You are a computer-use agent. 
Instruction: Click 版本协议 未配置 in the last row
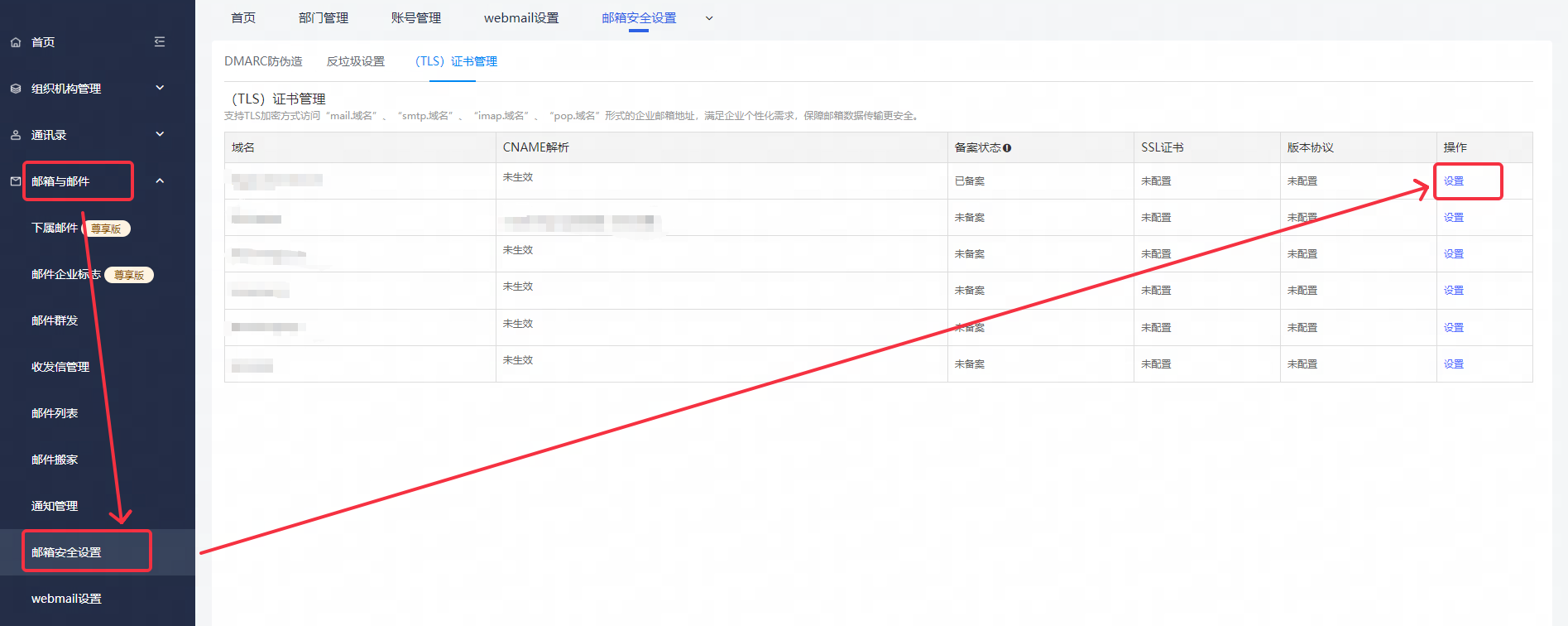(1302, 364)
